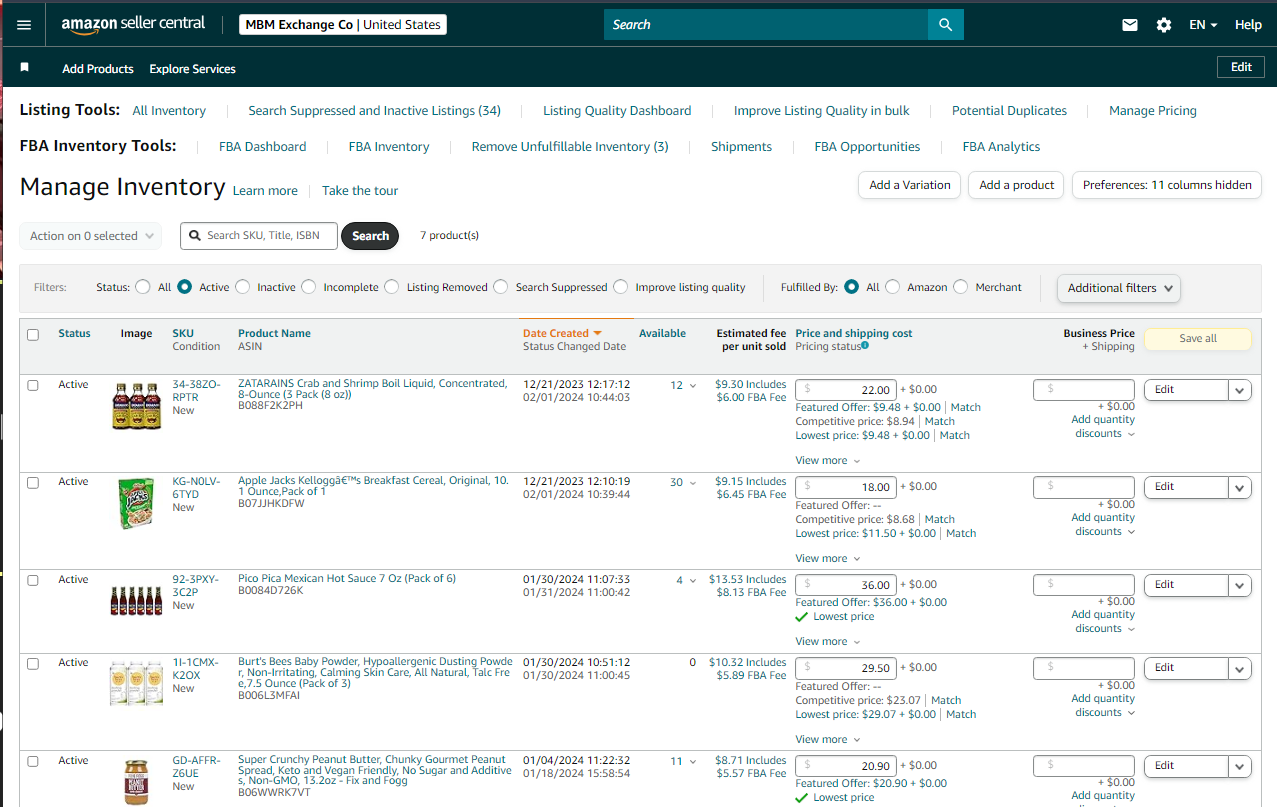
Task: Sort by Date Created column
Action: click(x=562, y=334)
